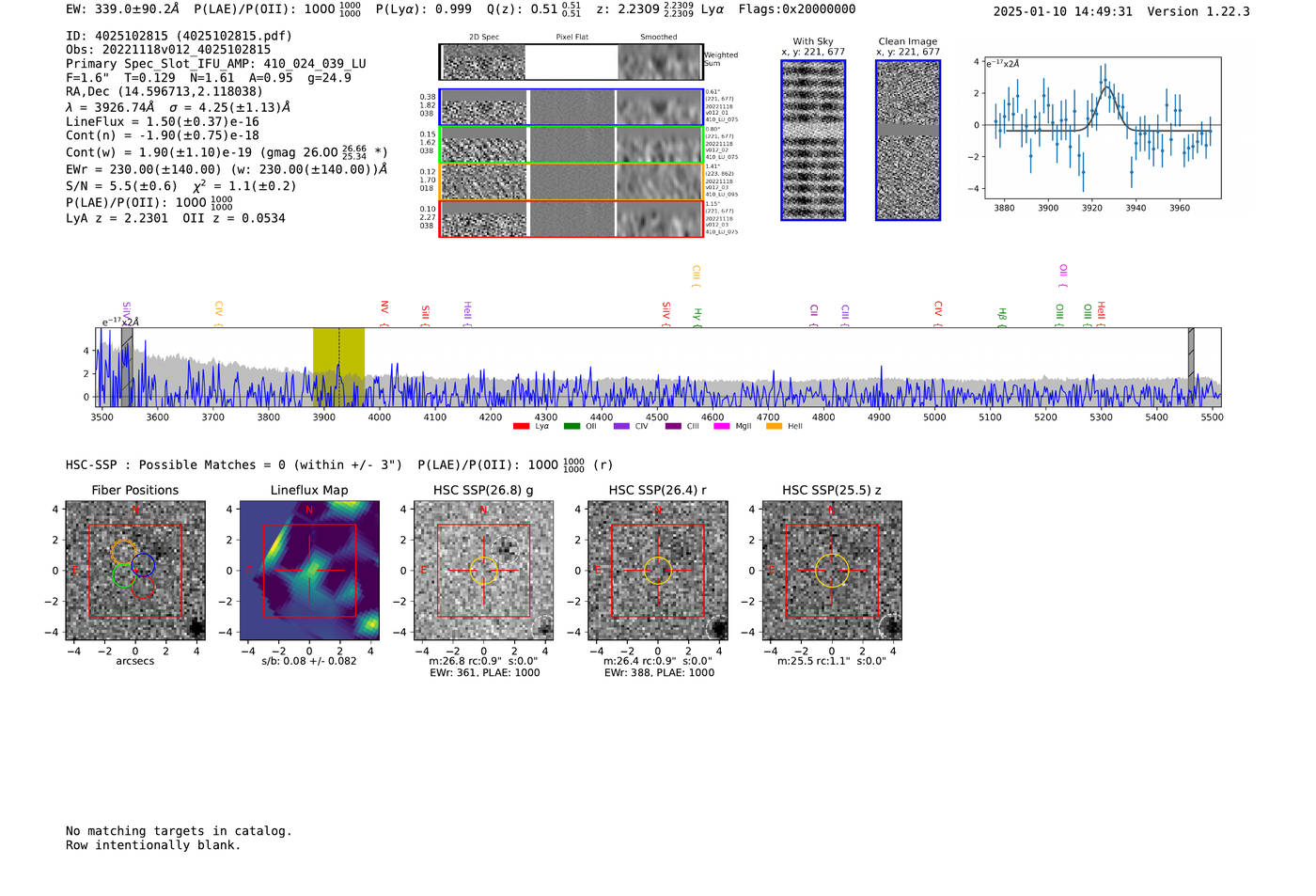
Task: Click the λ = 3926.74Å line
Action: click(179, 107)
